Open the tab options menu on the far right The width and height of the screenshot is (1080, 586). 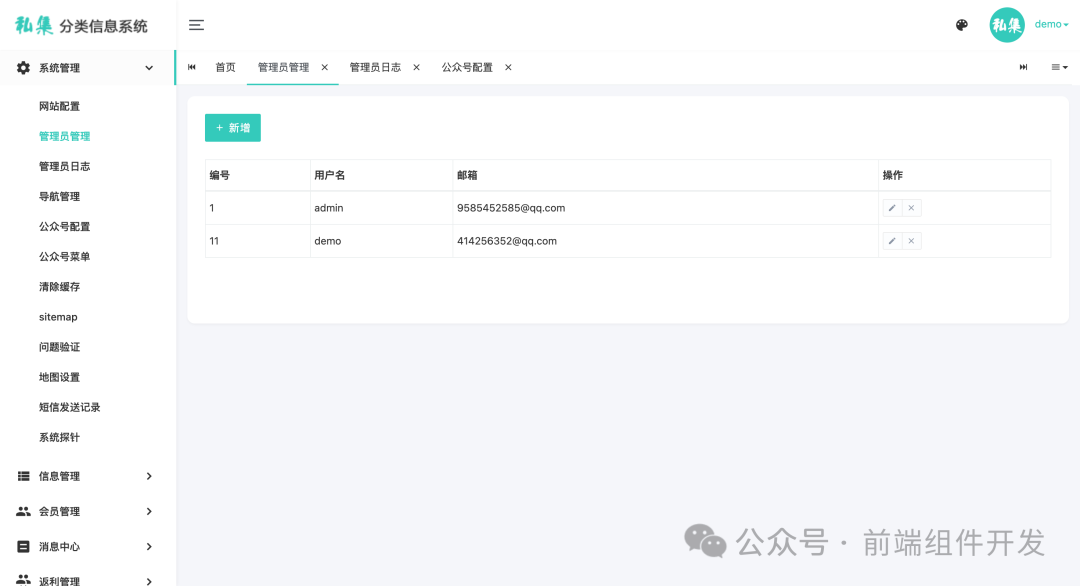coord(1058,67)
